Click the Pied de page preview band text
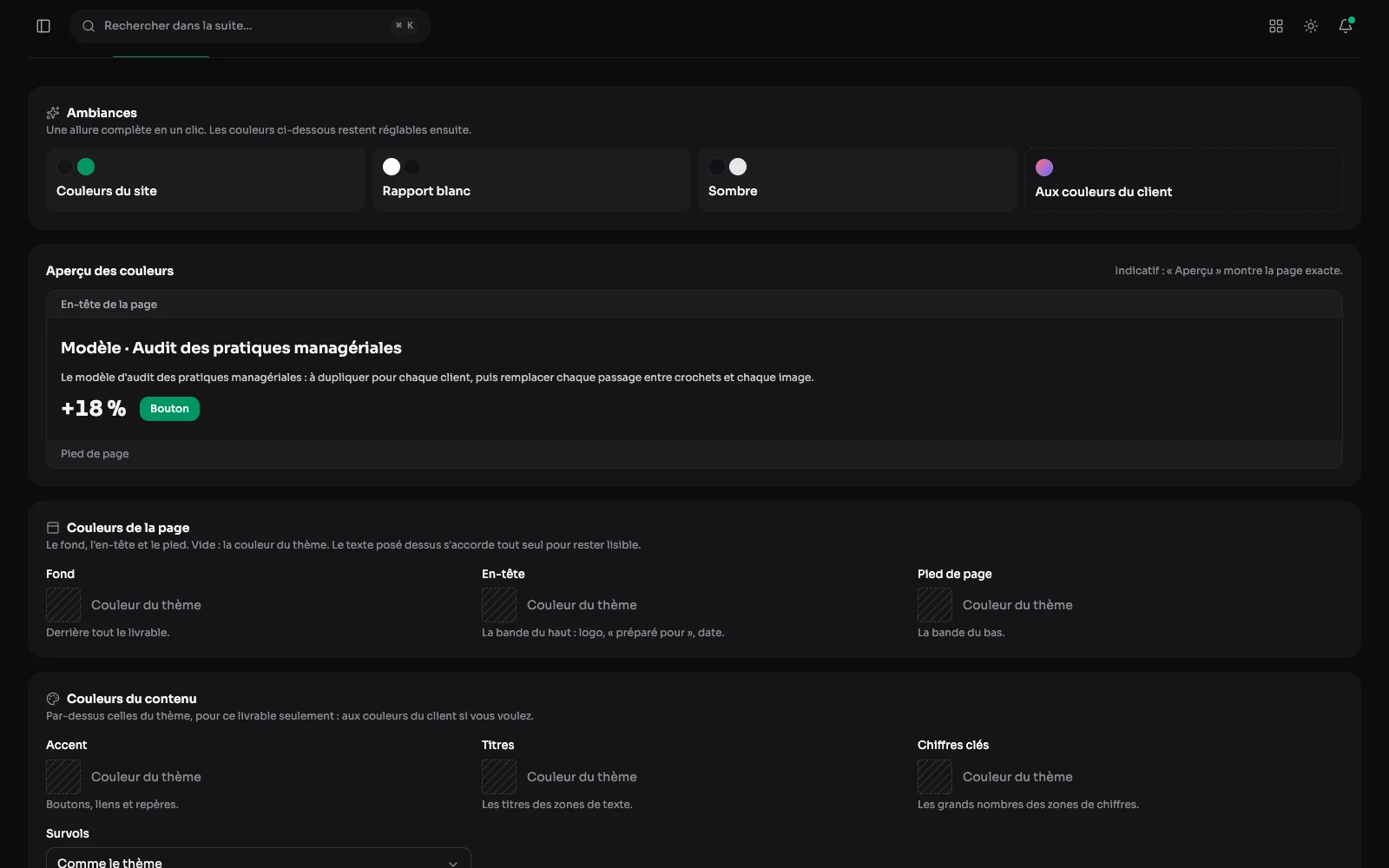 click(x=95, y=454)
